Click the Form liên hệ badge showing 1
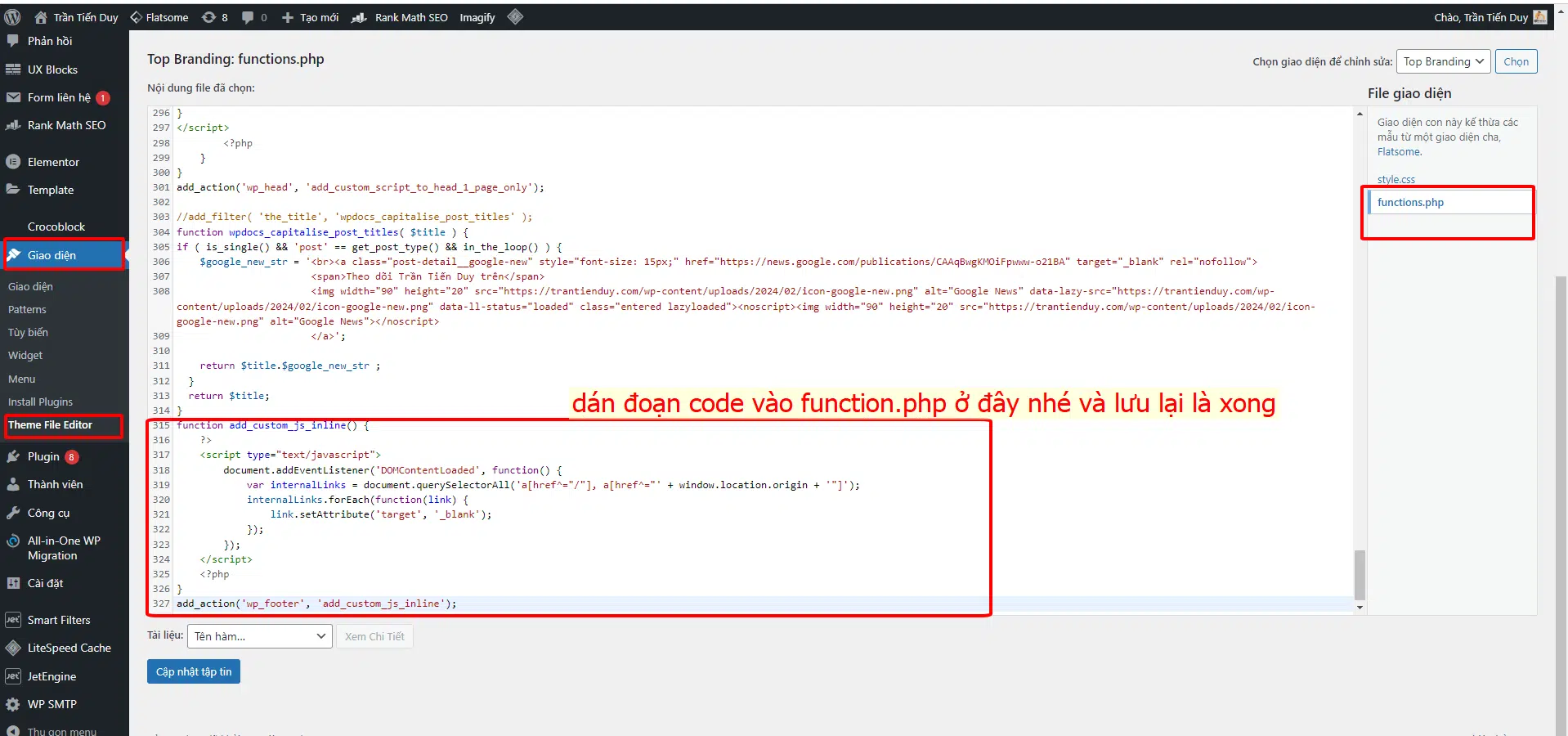The image size is (1568, 736). tap(103, 98)
